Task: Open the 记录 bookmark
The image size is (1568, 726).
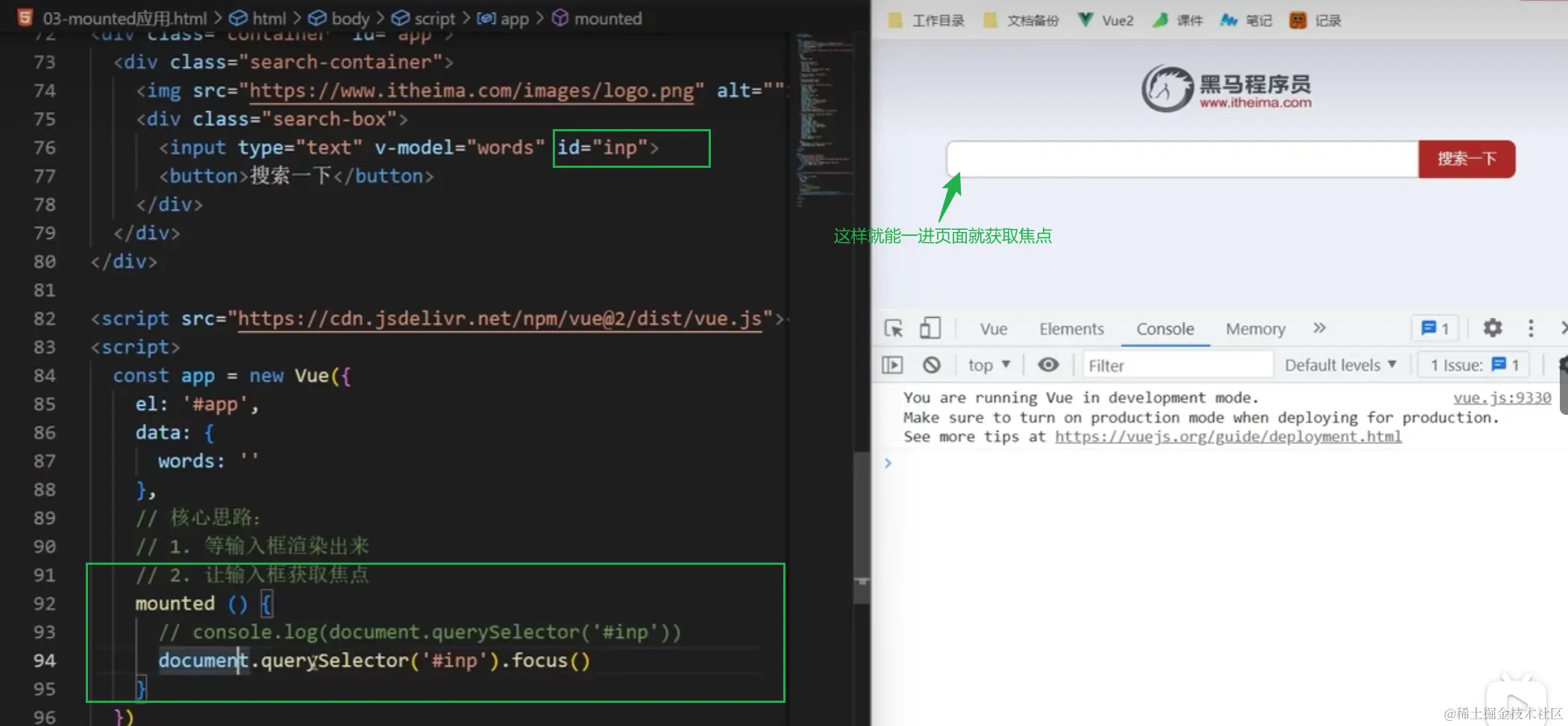Action: tap(1315, 20)
